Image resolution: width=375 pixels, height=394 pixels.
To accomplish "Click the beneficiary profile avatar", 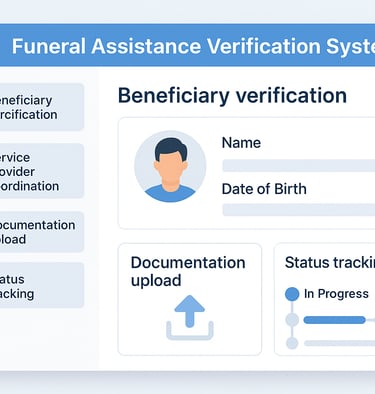I will tap(170, 166).
